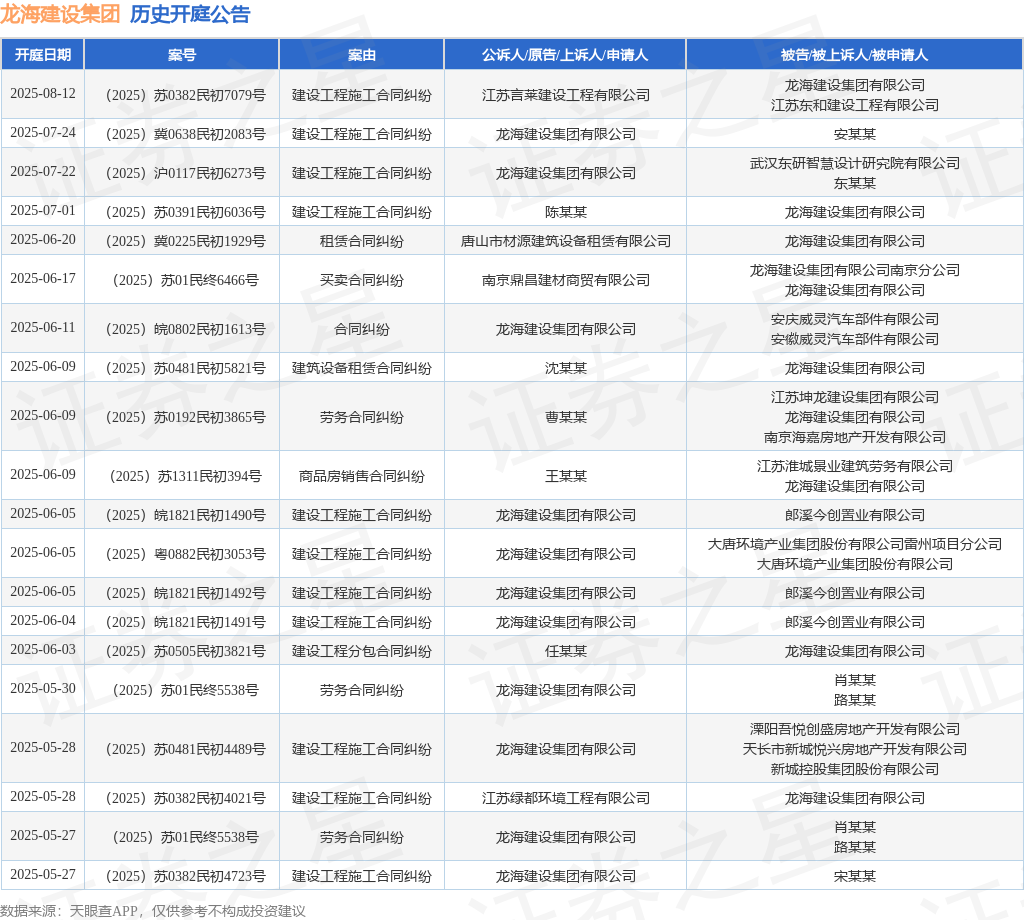
Task: Click cause 合同纠纷 in 2025-06-11 row
Action: [x=362, y=329]
